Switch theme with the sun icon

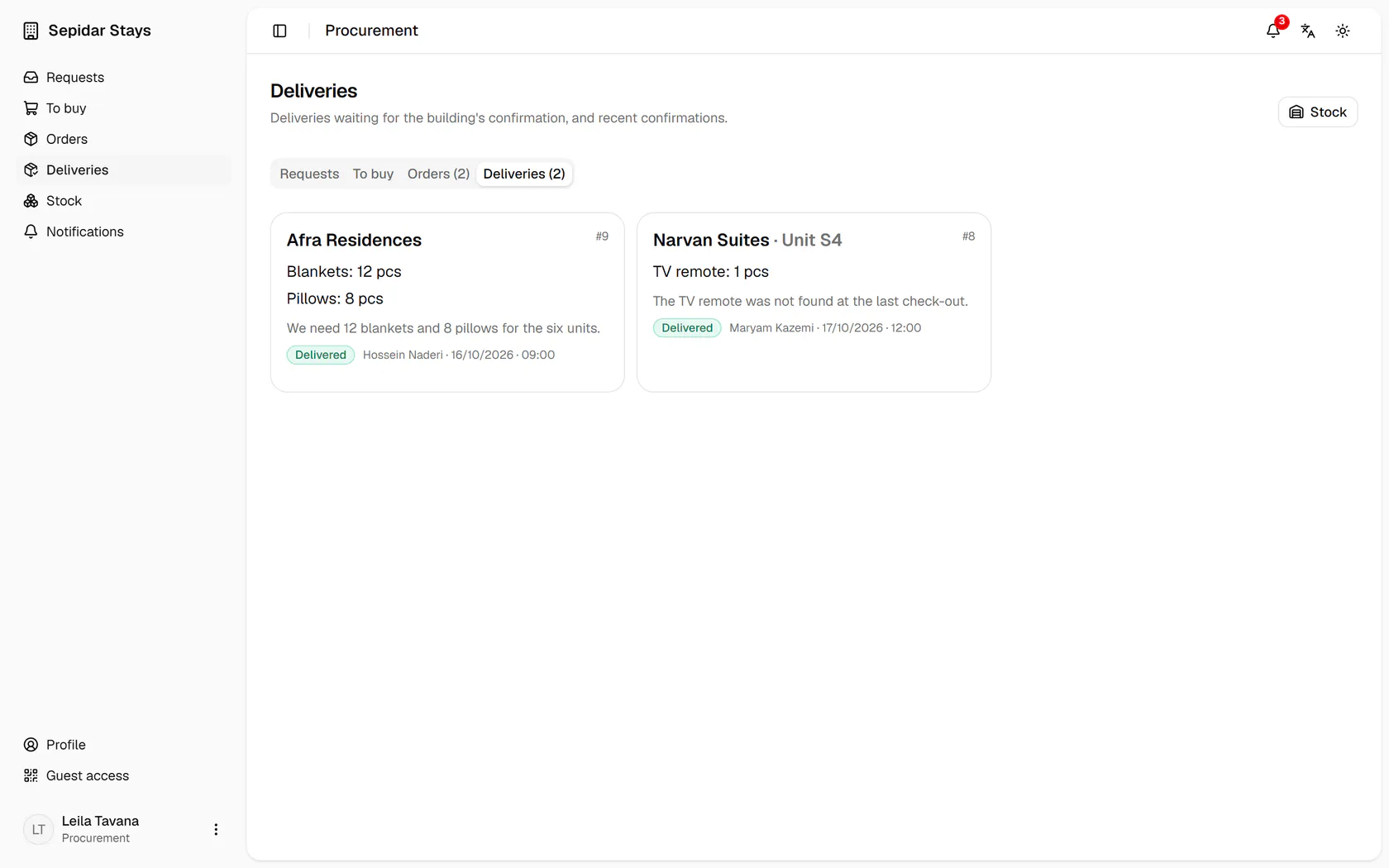coord(1343,31)
